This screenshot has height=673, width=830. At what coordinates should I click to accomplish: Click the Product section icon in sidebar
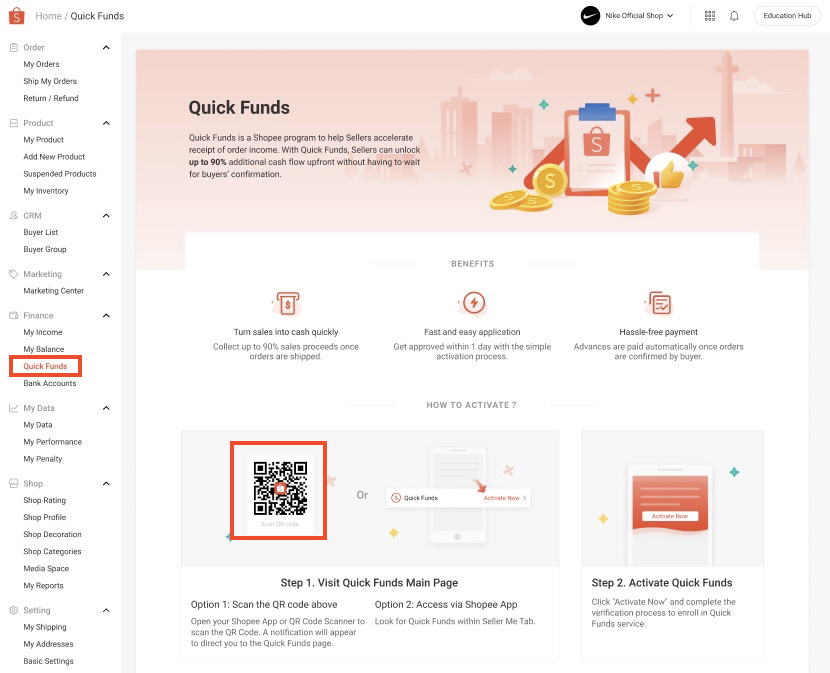pyautogui.click(x=13, y=122)
